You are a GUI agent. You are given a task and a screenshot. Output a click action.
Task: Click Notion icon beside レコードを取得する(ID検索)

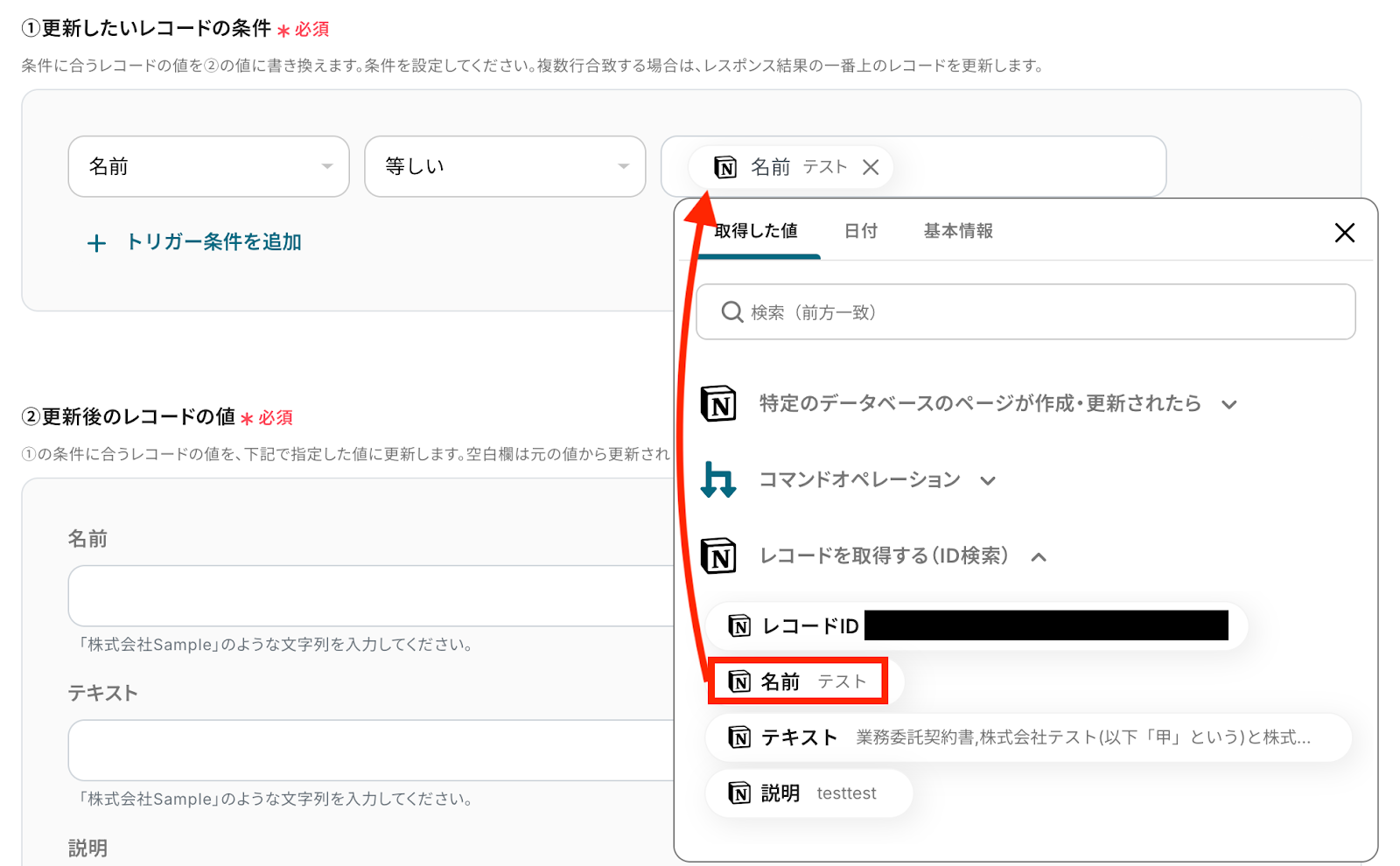(718, 556)
